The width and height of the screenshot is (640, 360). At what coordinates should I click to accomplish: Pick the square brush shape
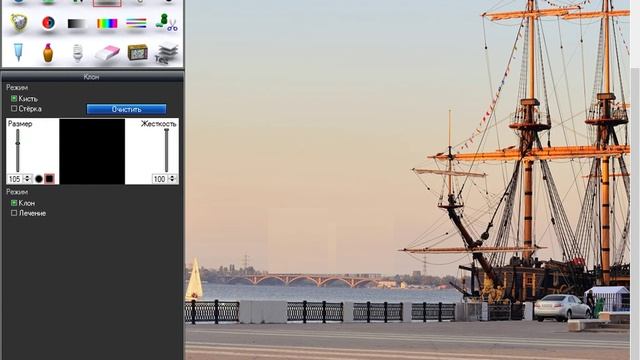[x=49, y=179]
